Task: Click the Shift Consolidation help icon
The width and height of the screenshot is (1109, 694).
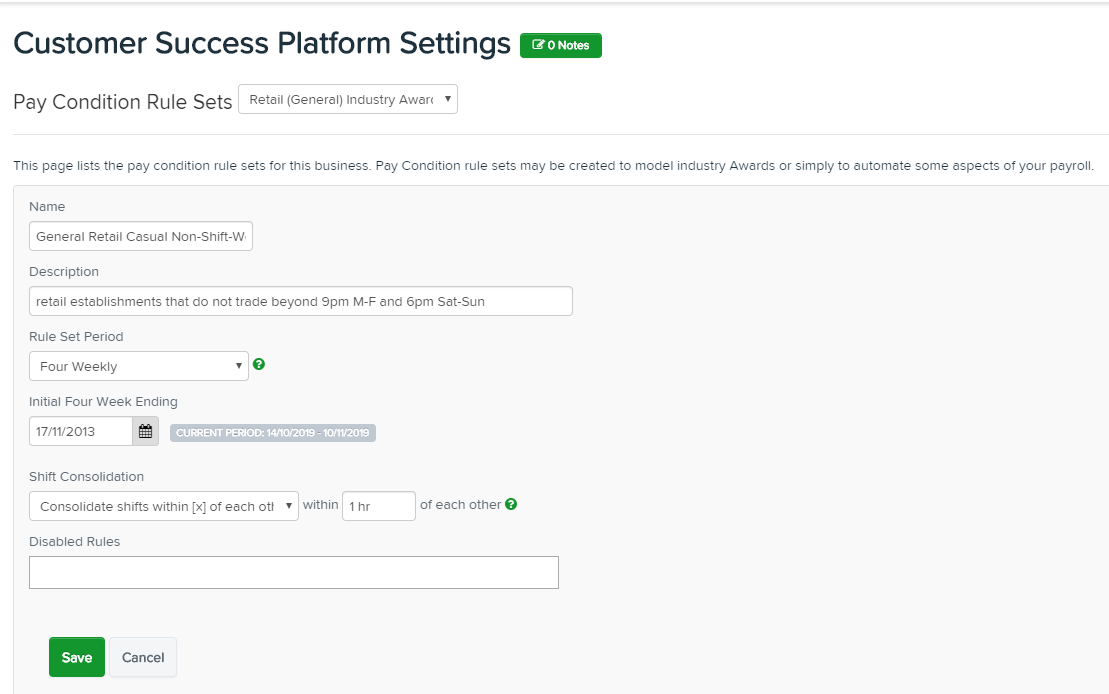Action: (511, 504)
